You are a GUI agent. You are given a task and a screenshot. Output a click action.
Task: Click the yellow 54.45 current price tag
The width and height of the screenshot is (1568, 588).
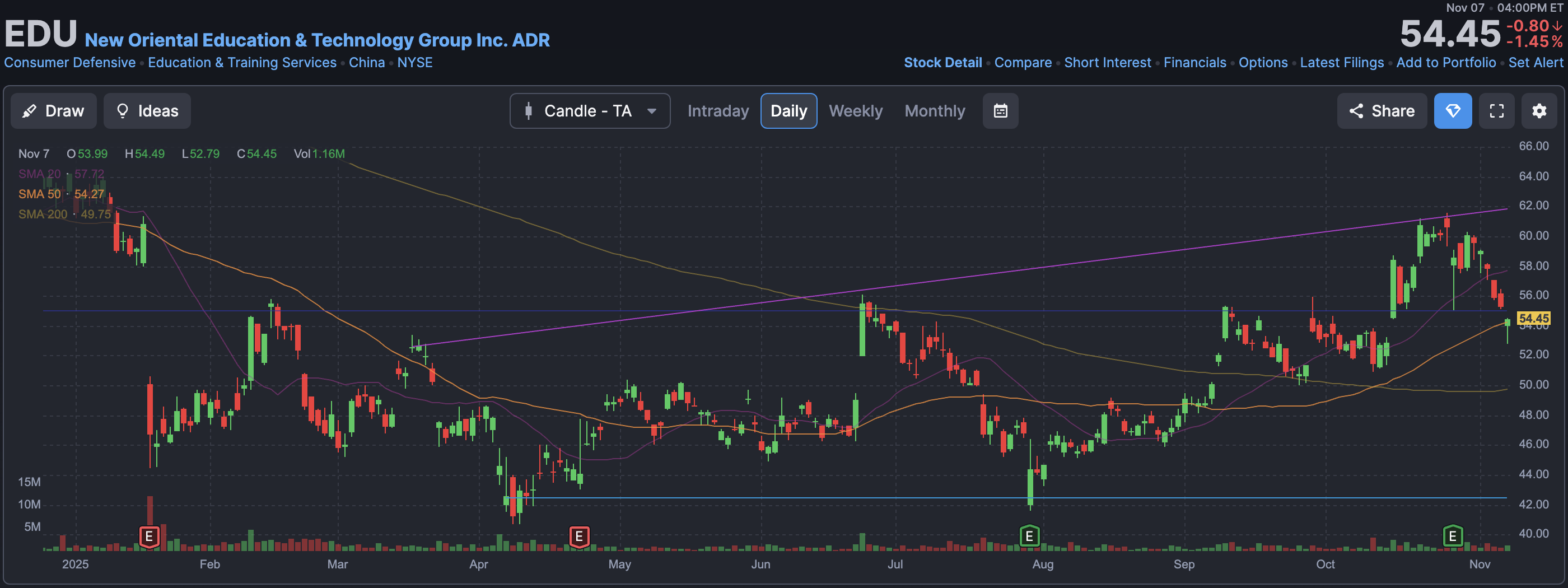click(1533, 318)
